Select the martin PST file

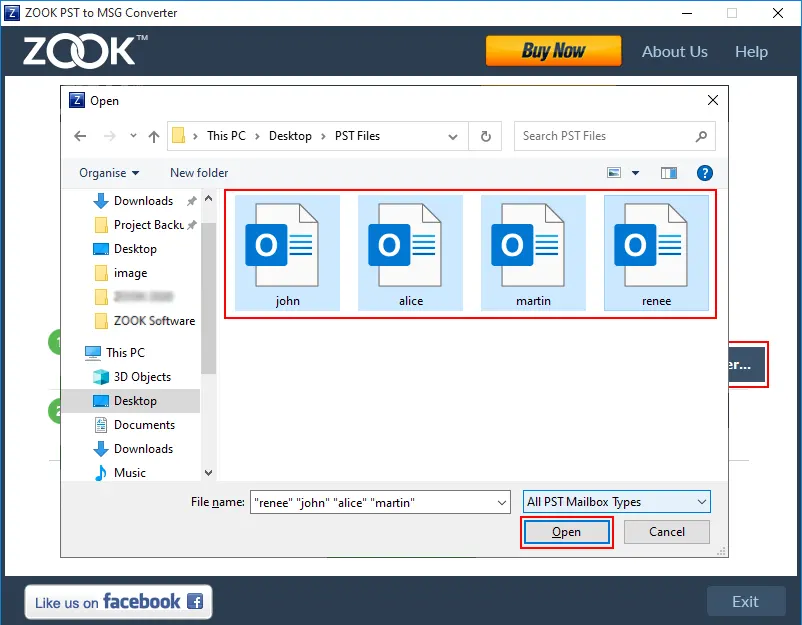tap(533, 253)
